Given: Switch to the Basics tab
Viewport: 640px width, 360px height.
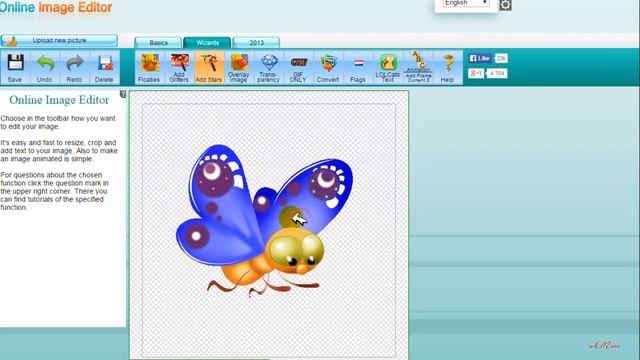Looking at the screenshot, I should point(158,43).
